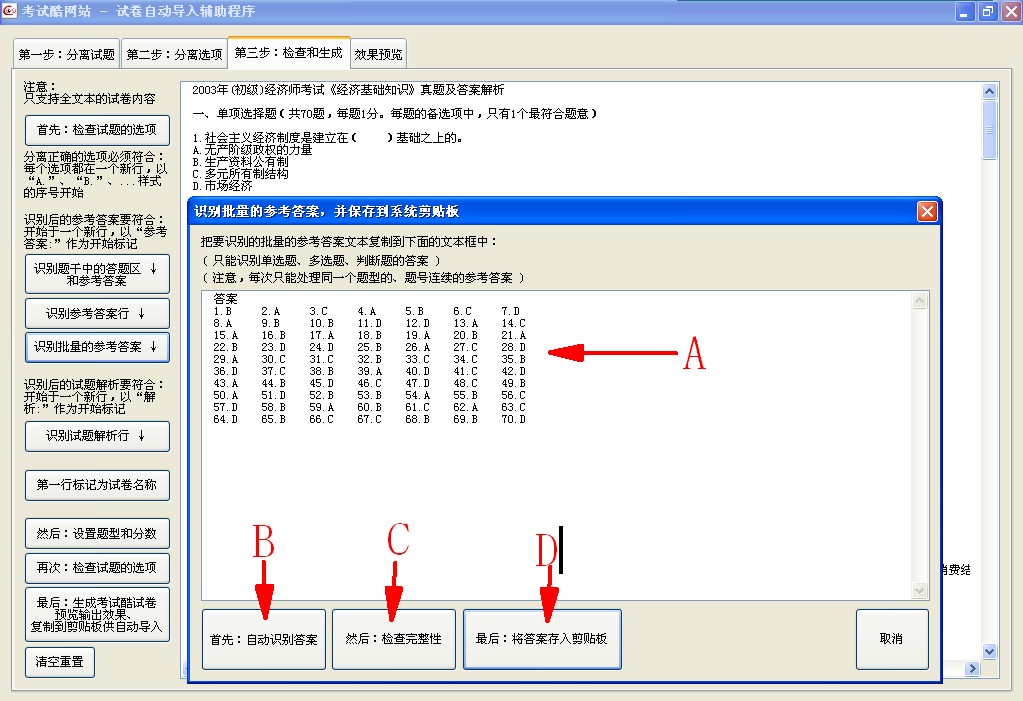This screenshot has height=701, width=1023.
Task: Click the main document's scroll down arrow
Action: (990, 651)
